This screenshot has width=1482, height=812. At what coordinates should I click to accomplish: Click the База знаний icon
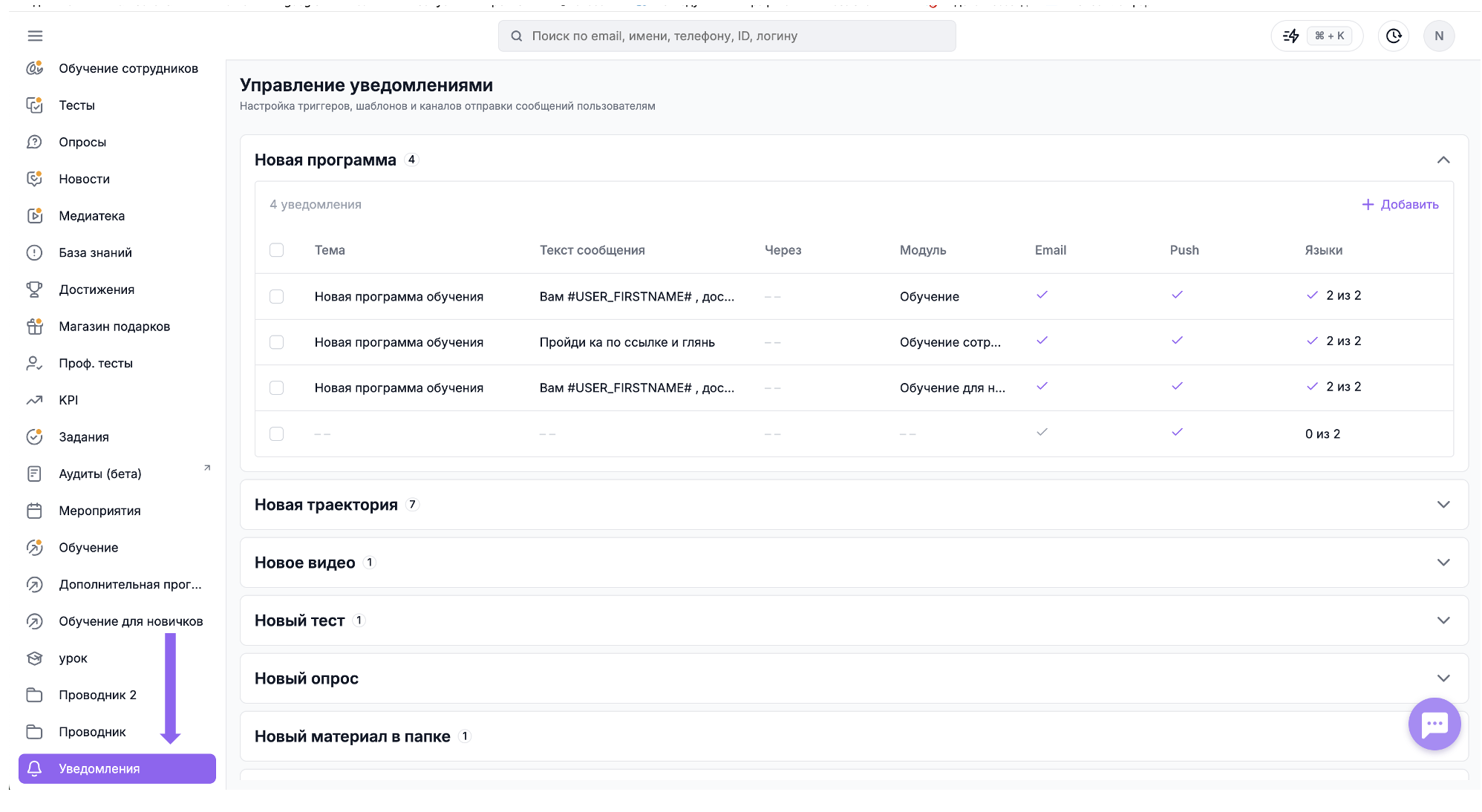click(x=35, y=252)
